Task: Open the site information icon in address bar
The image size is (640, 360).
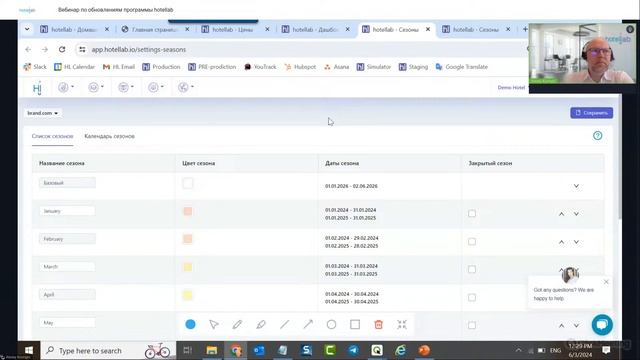Action: [x=82, y=49]
